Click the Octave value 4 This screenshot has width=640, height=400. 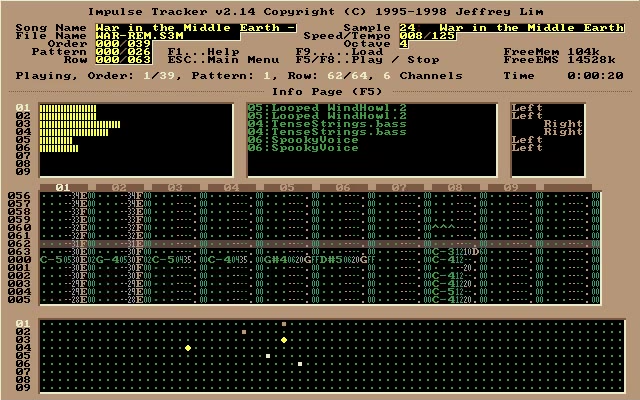tap(404, 44)
